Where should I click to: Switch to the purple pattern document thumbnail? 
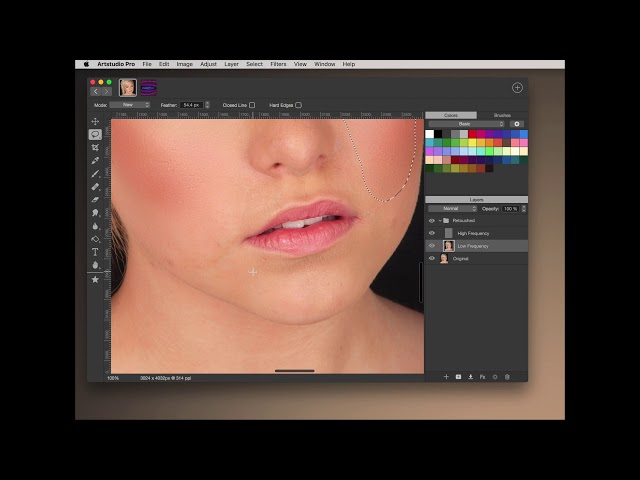click(x=149, y=88)
